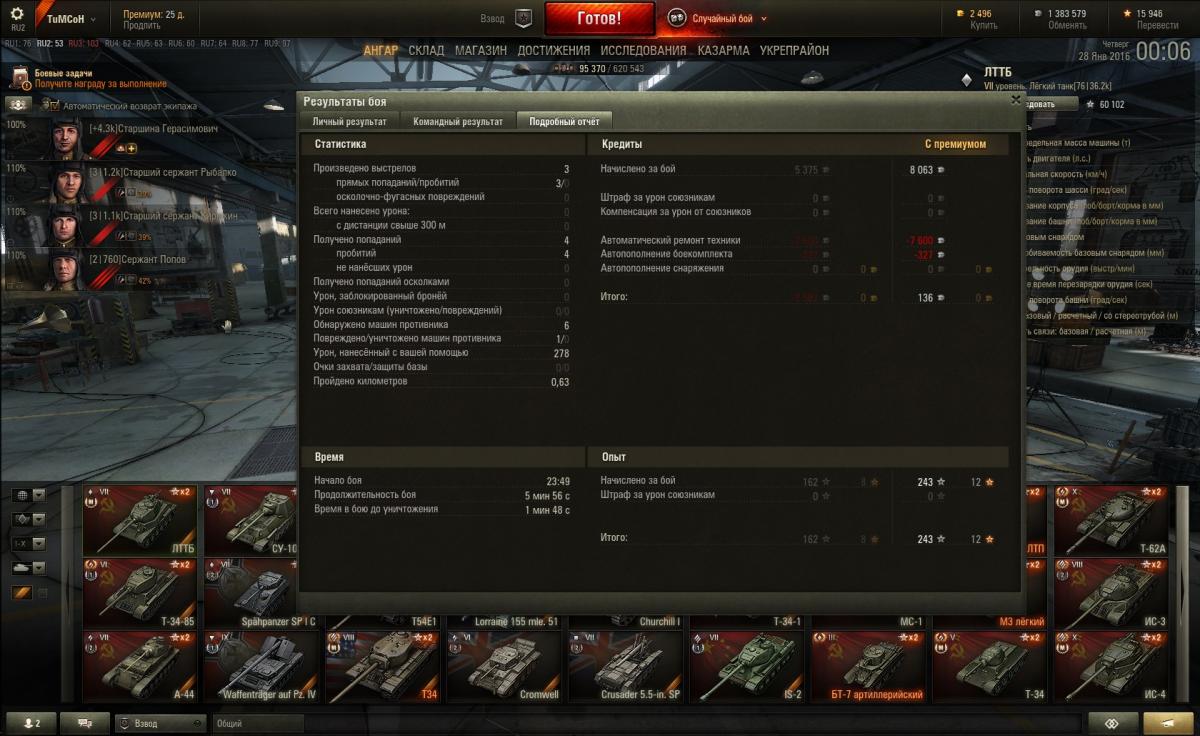Image resolution: width=1200 pixels, height=736 pixels.
Task: Click the Боевые задачи missions icon
Action: click(x=19, y=79)
